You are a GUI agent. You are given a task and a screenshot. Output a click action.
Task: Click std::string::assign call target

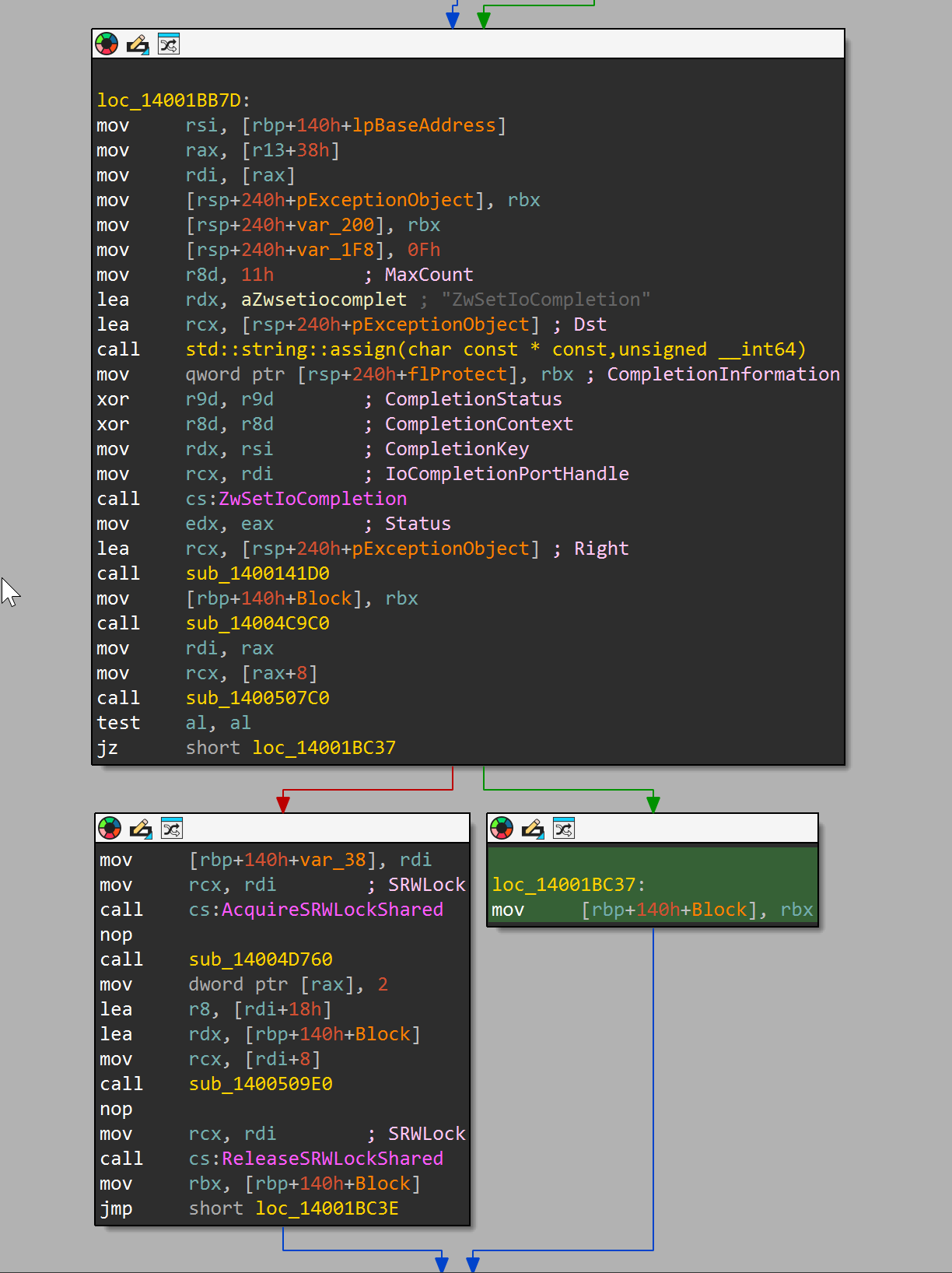pos(496,349)
